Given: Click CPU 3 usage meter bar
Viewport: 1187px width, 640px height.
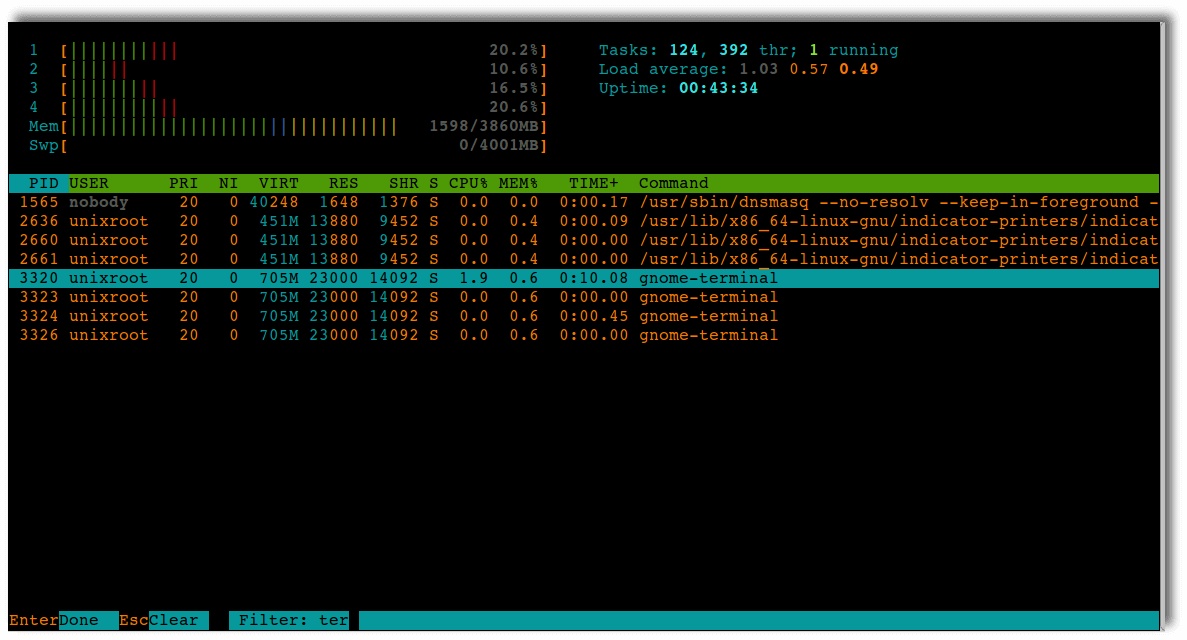Looking at the screenshot, I should (304, 89).
